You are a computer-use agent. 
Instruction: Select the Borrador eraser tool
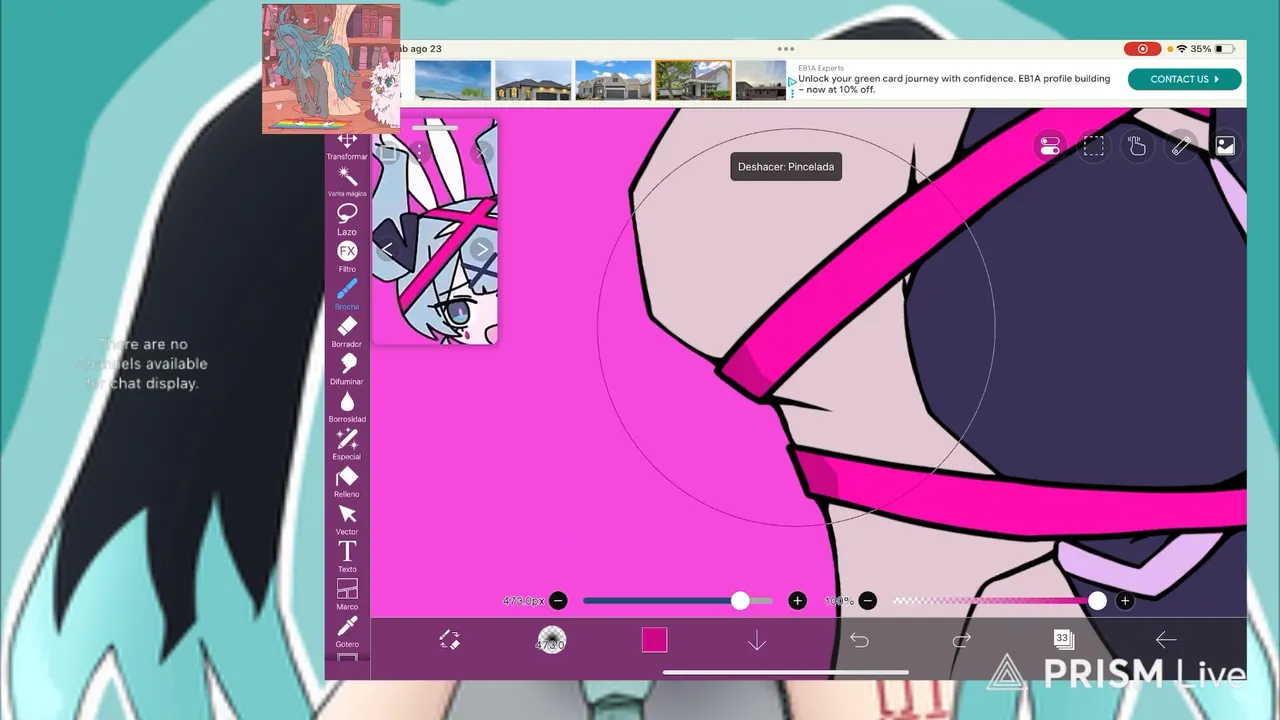pos(347,331)
